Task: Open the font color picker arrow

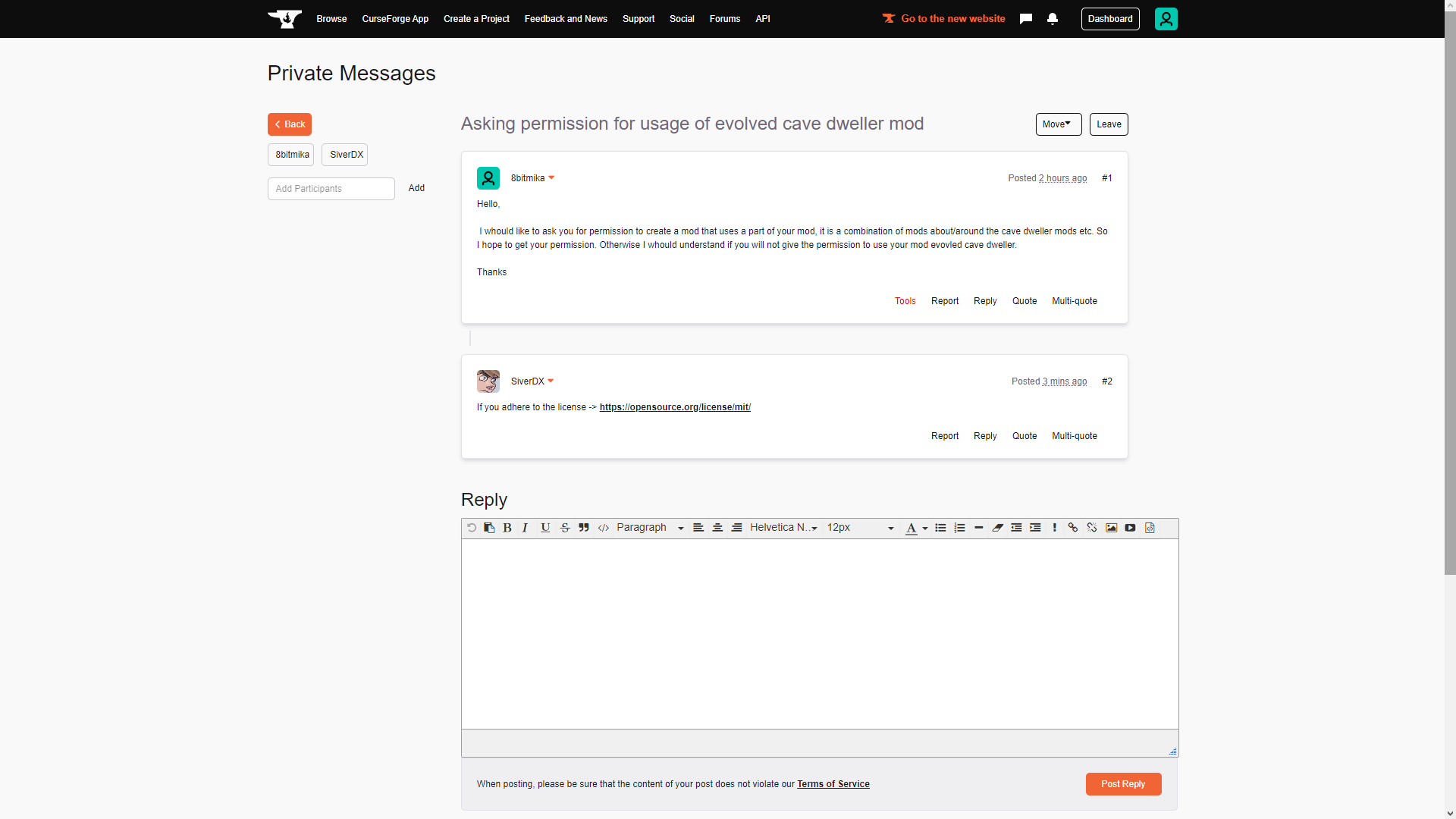Action: pos(925,529)
